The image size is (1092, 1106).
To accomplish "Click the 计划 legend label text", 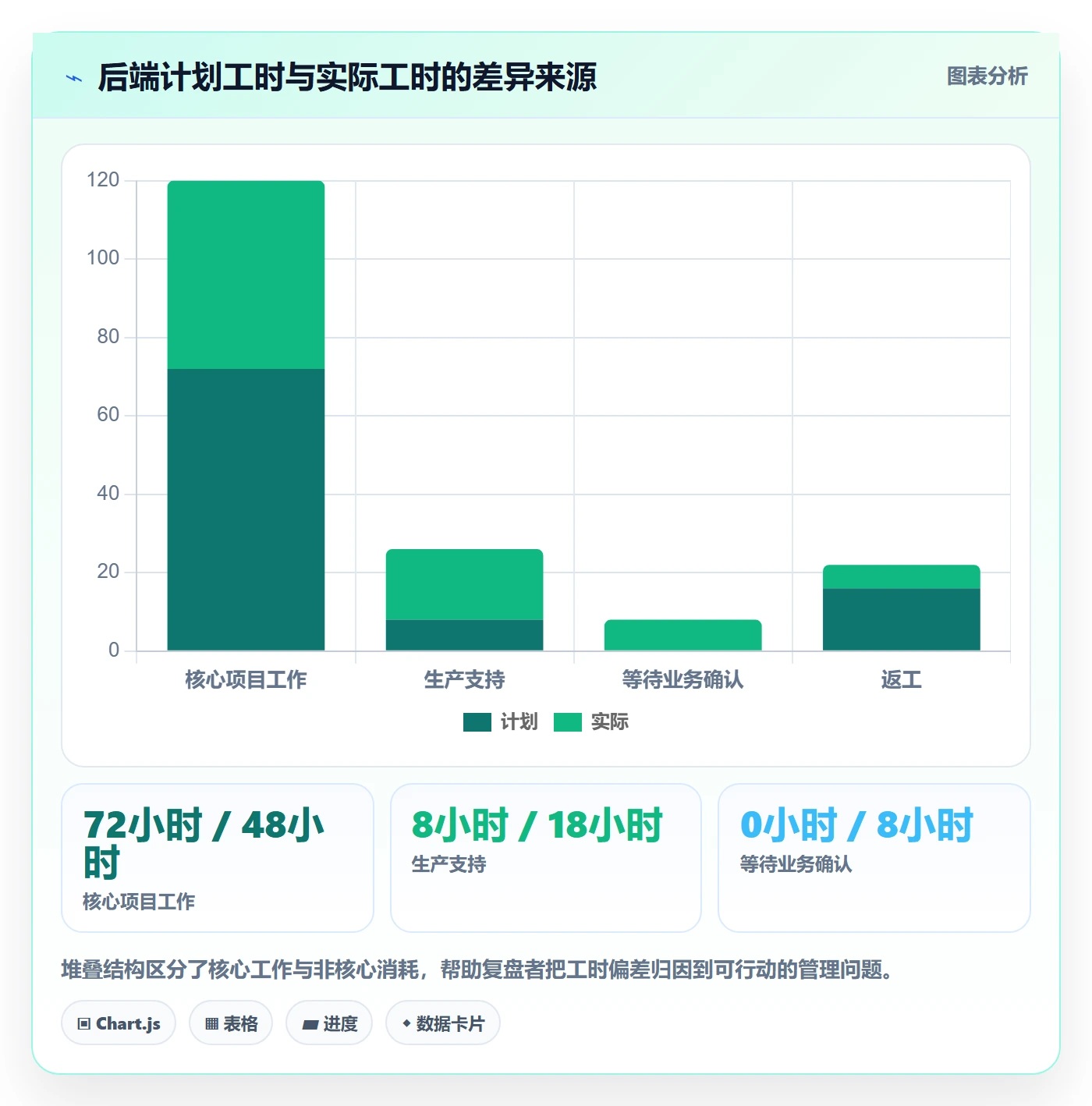I will click(x=519, y=722).
